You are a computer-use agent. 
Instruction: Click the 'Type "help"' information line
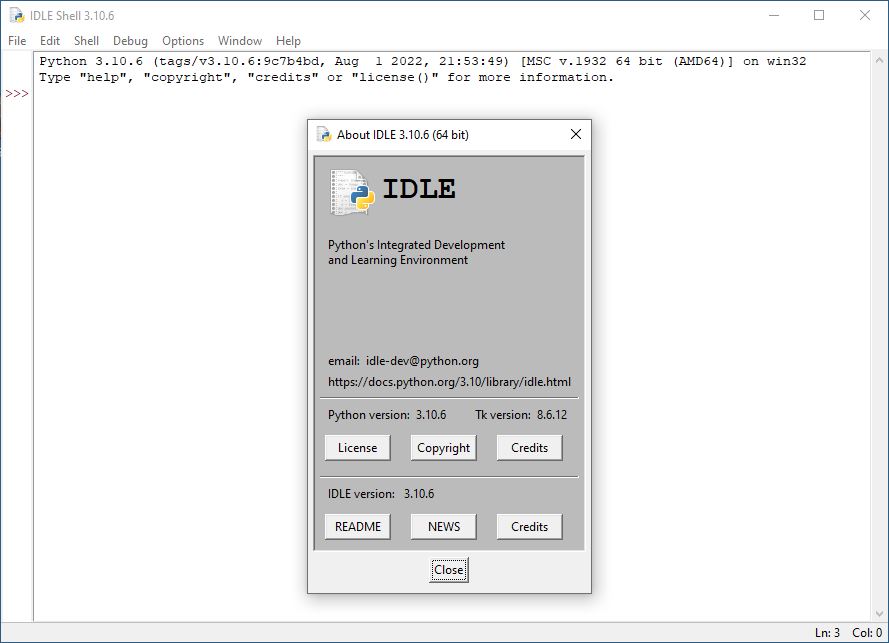(x=326, y=77)
